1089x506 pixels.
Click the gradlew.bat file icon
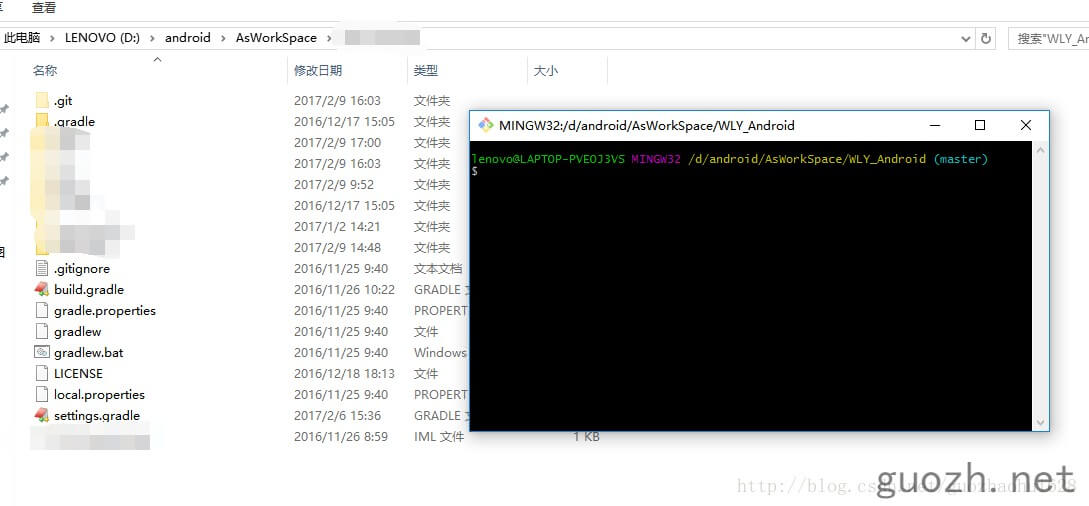(42, 353)
